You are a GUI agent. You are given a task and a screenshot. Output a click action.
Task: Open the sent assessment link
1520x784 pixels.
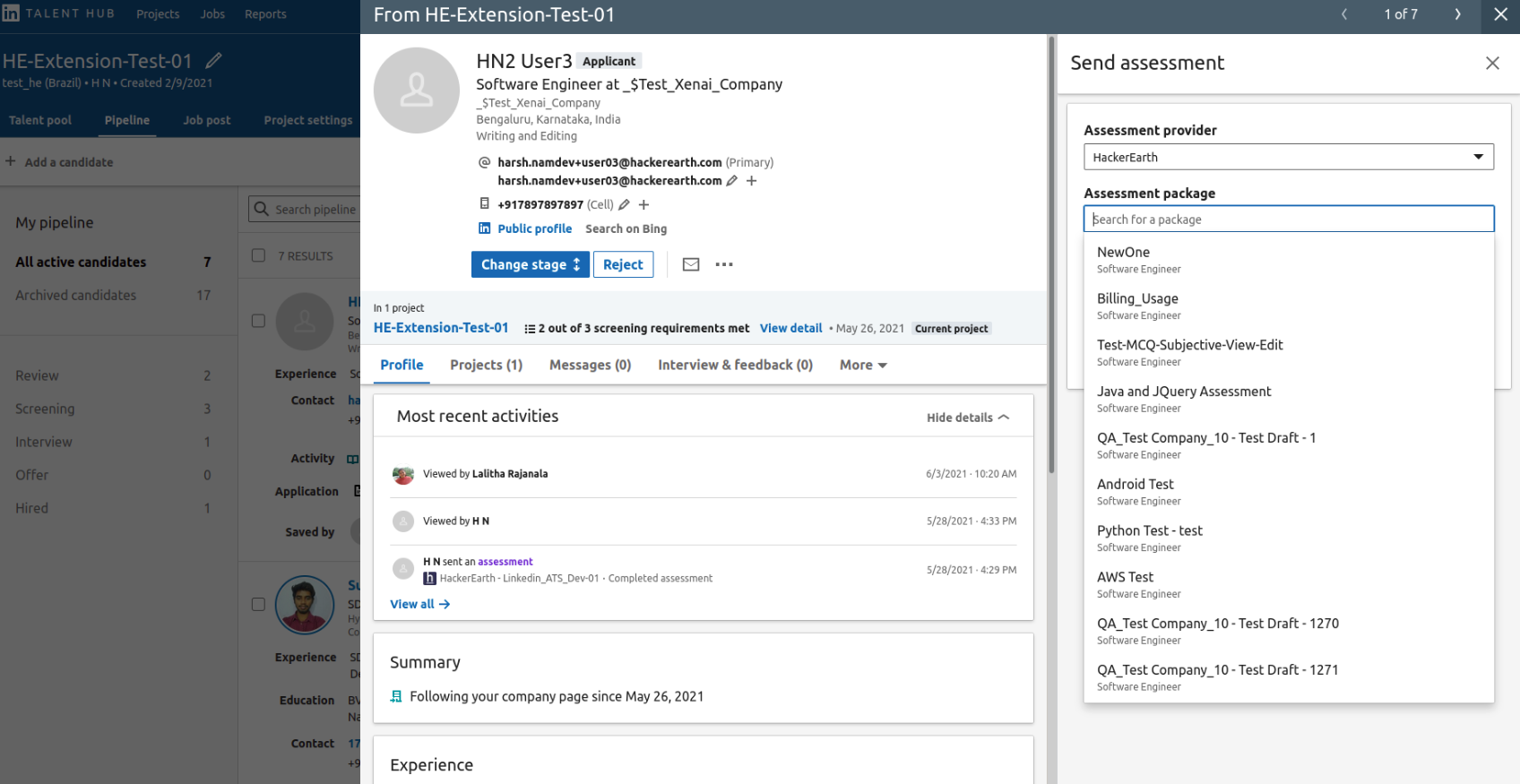(505, 562)
